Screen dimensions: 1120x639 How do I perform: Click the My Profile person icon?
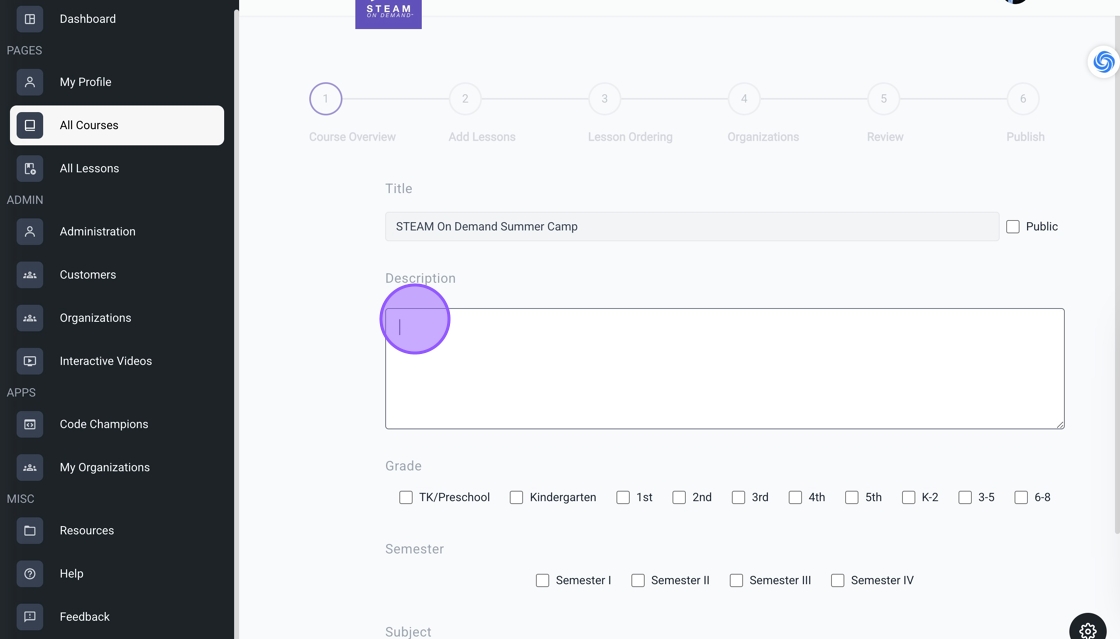[x=30, y=82]
